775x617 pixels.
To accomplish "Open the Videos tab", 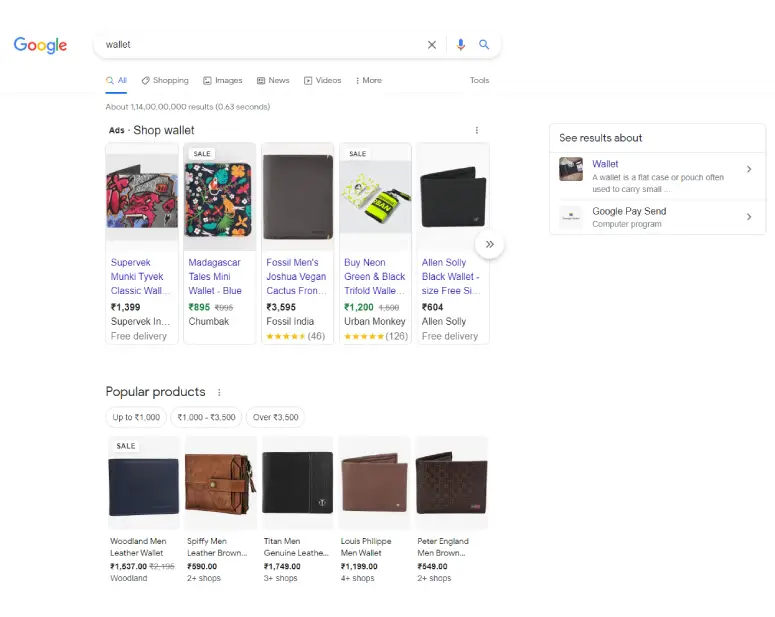I will click(322, 81).
